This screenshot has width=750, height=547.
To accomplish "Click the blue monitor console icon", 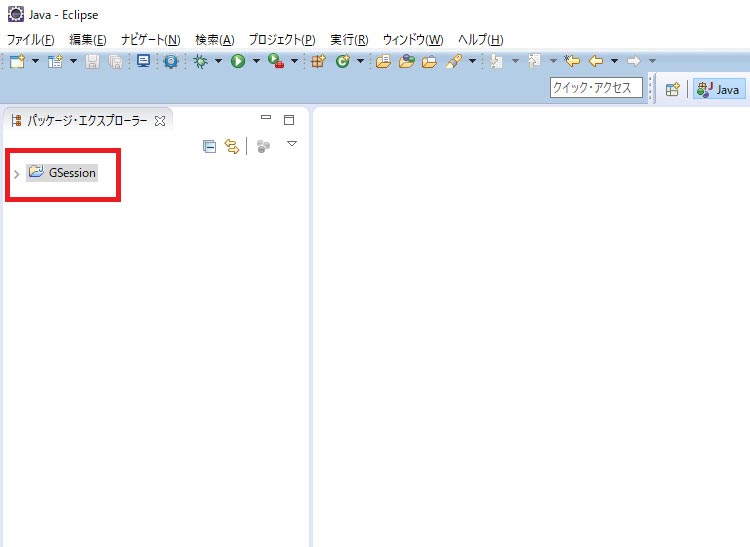I will coord(143,61).
